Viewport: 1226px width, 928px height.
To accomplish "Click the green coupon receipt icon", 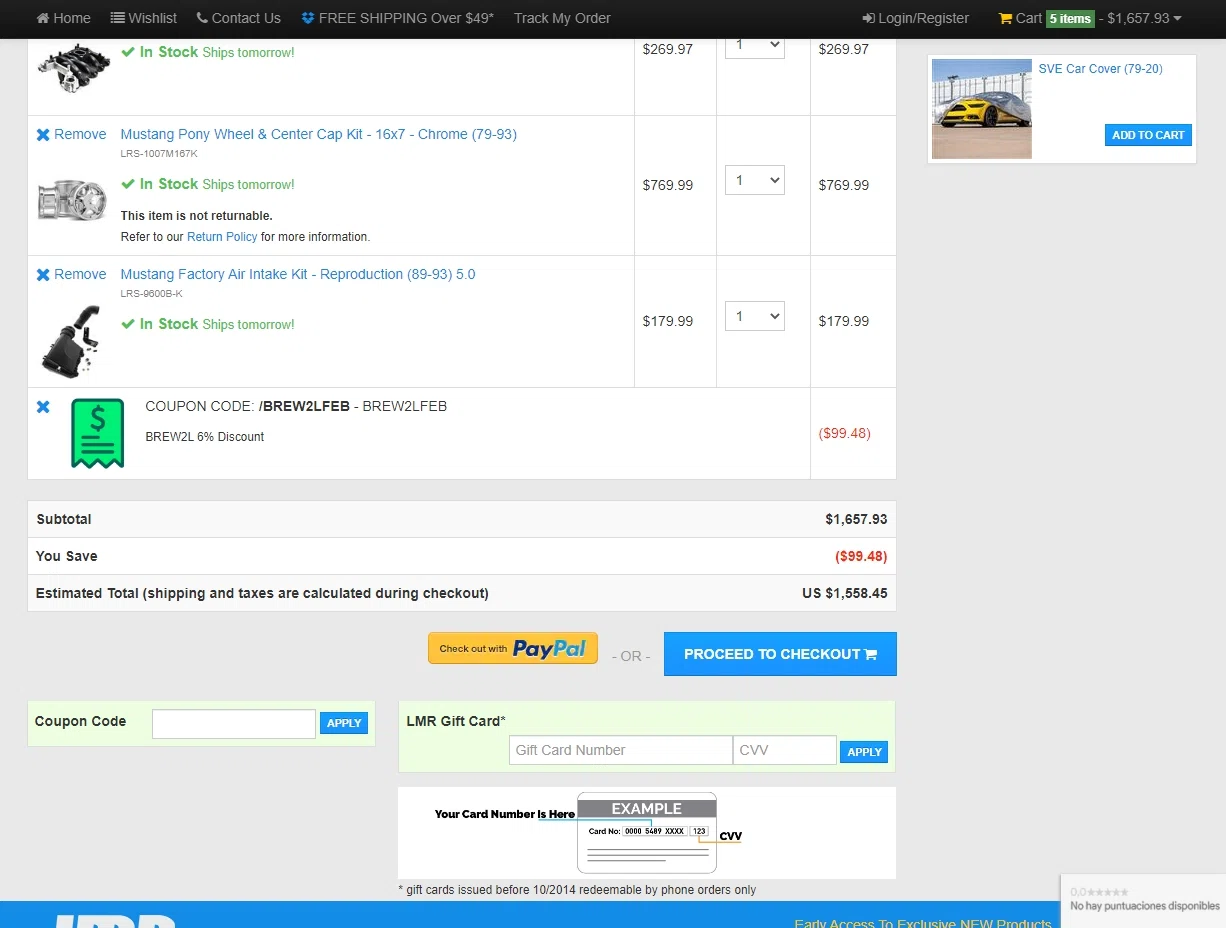I will (x=97, y=433).
